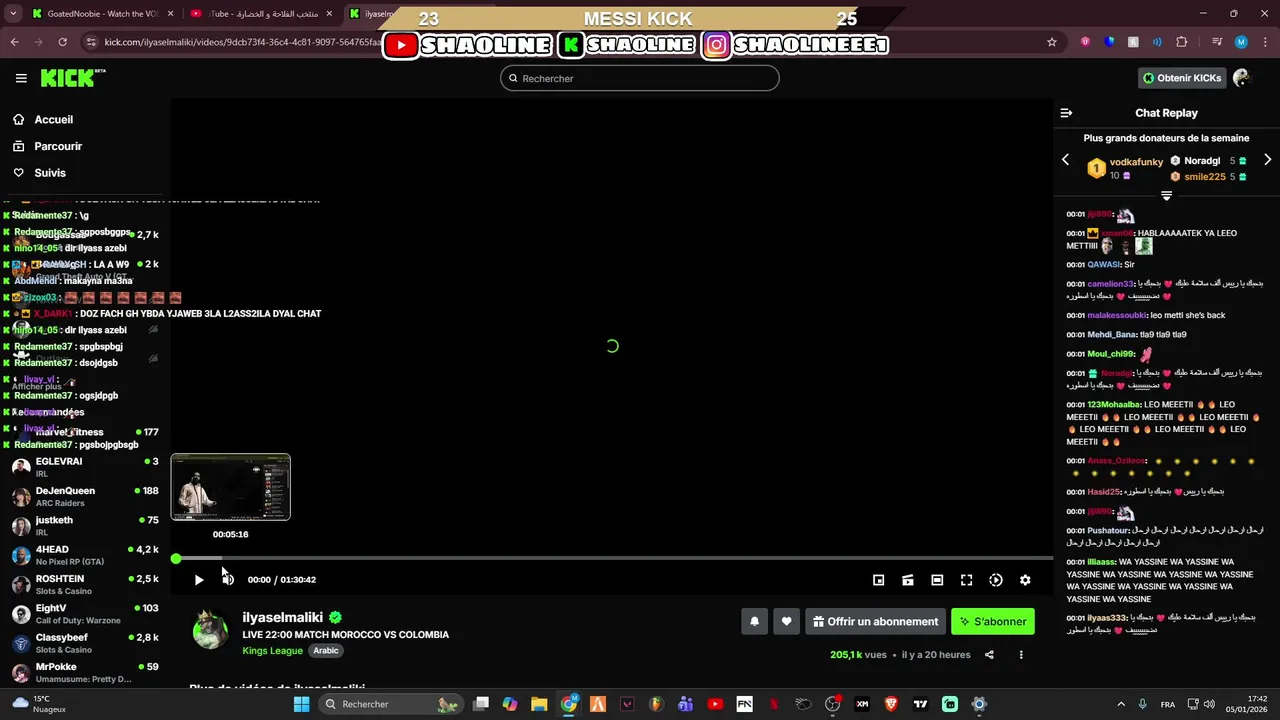The image size is (1280, 720).
Task: Show previous top donors
Action: point(1065,160)
